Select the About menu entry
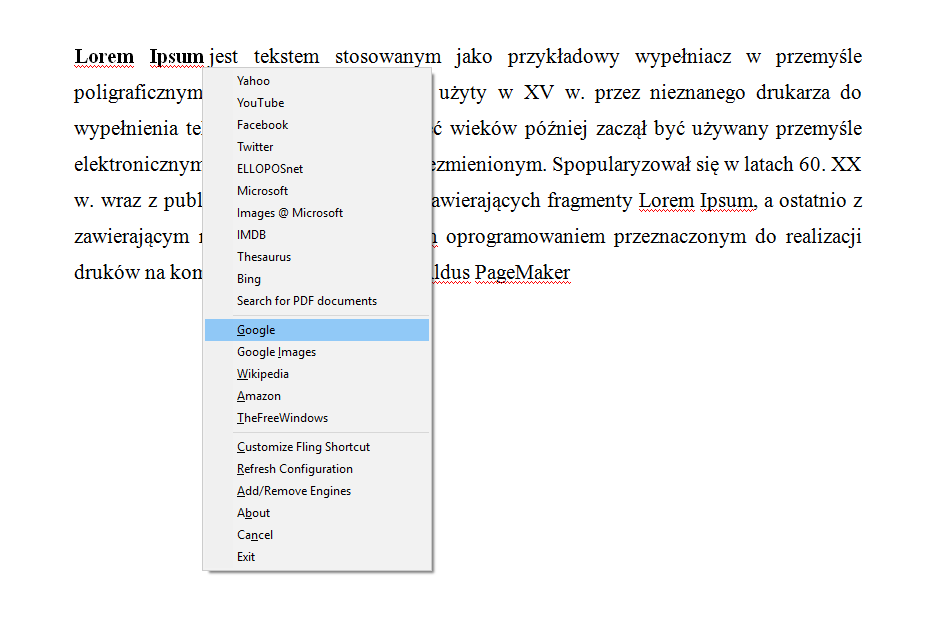This screenshot has width=935, height=618. [317, 513]
